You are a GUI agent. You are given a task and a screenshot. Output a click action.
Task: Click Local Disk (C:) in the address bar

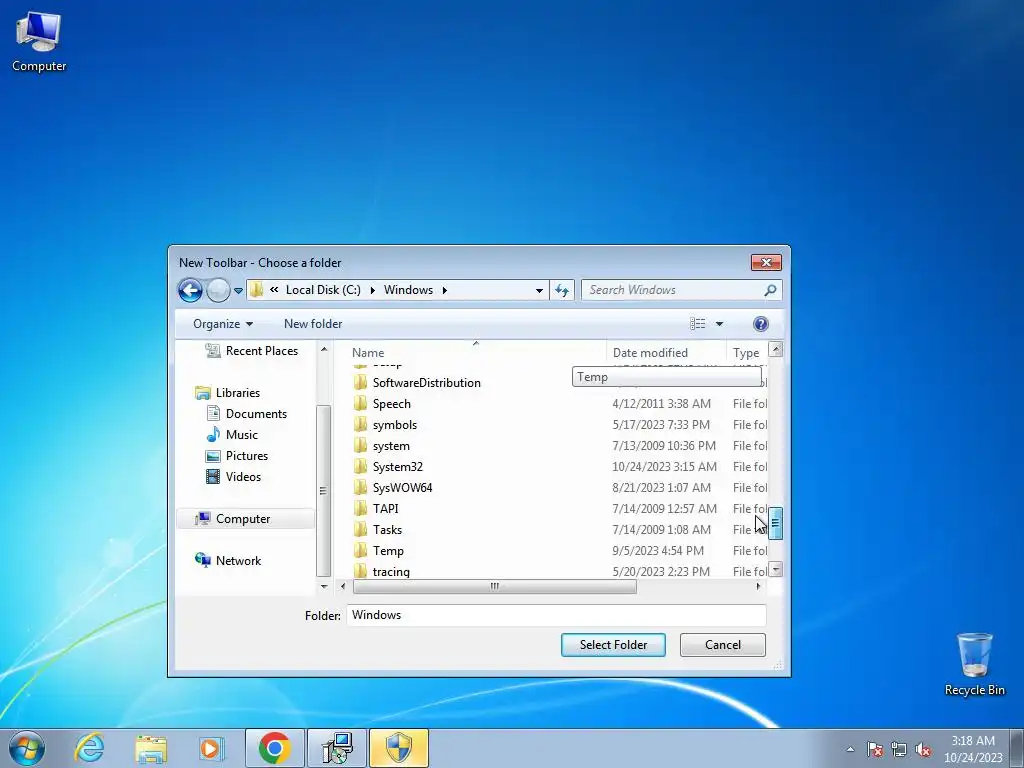tap(323, 290)
